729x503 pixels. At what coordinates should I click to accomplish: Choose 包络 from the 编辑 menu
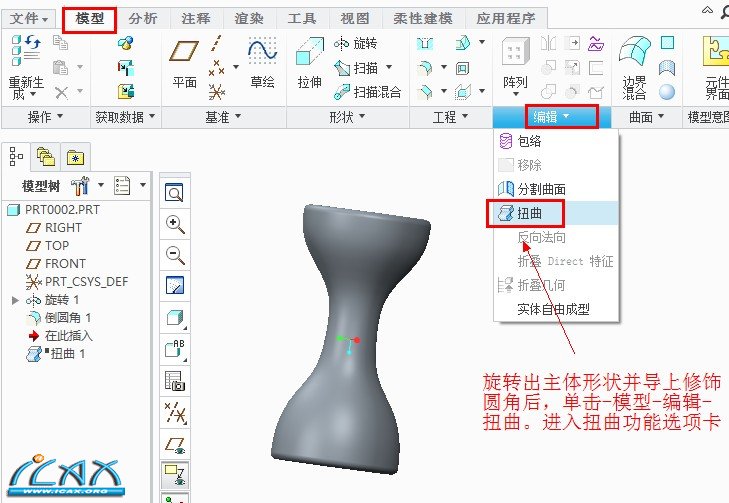tap(556, 141)
